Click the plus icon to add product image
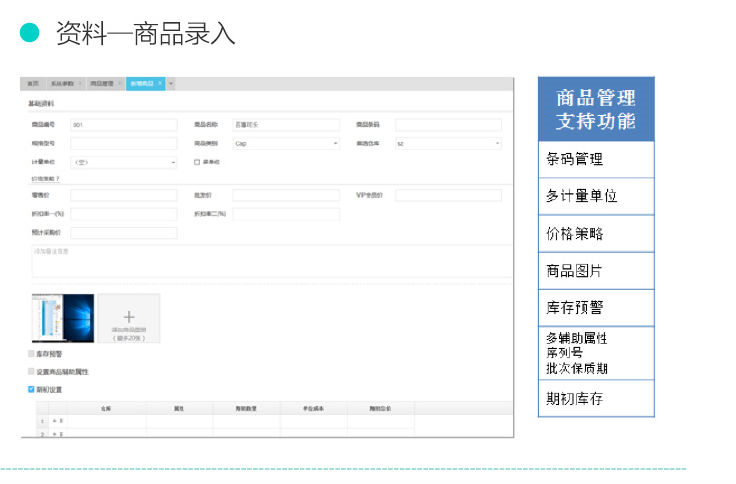The height and width of the screenshot is (484, 736). coord(128,315)
